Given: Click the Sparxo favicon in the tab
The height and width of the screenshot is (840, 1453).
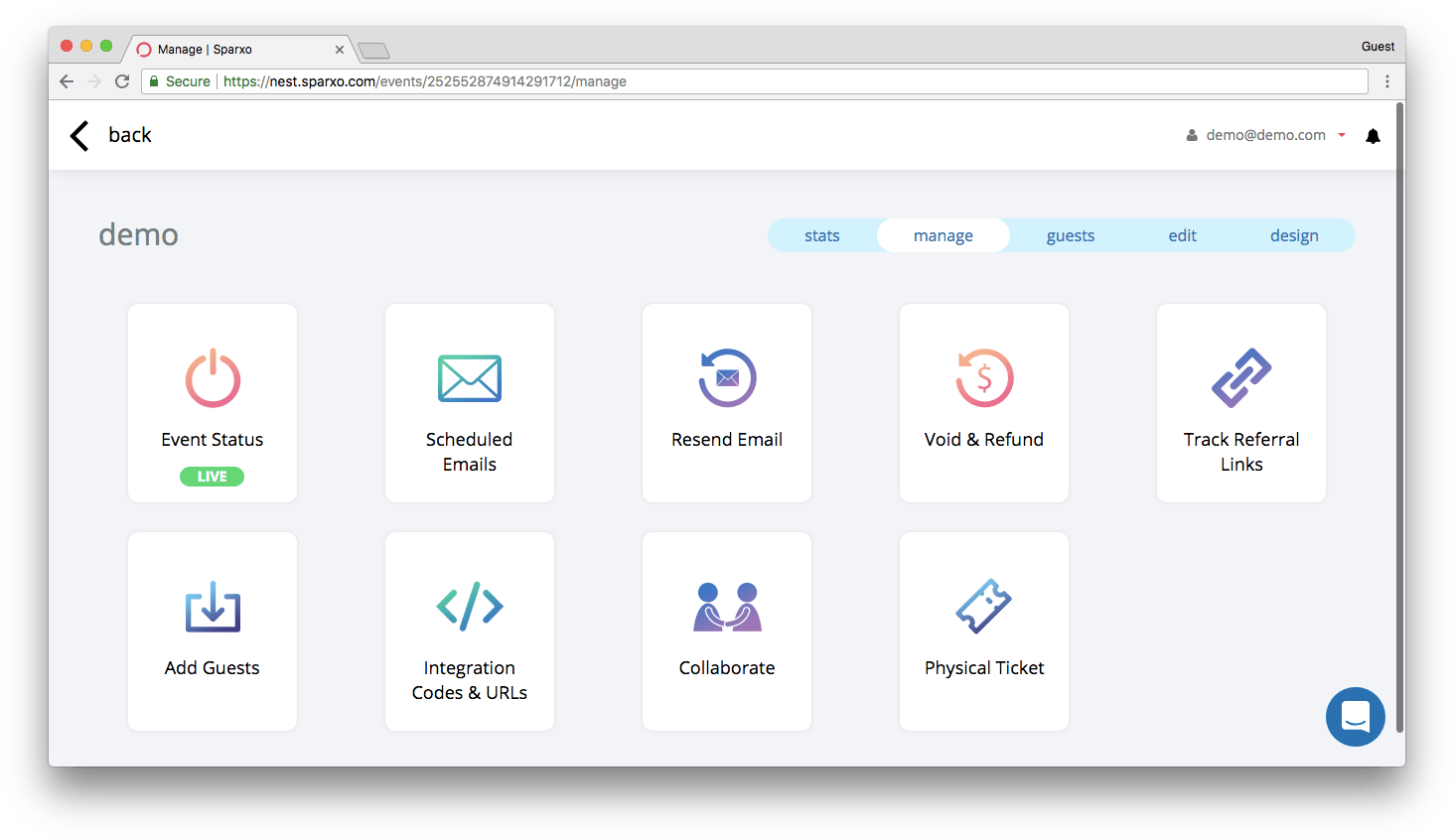Looking at the screenshot, I should [x=144, y=50].
